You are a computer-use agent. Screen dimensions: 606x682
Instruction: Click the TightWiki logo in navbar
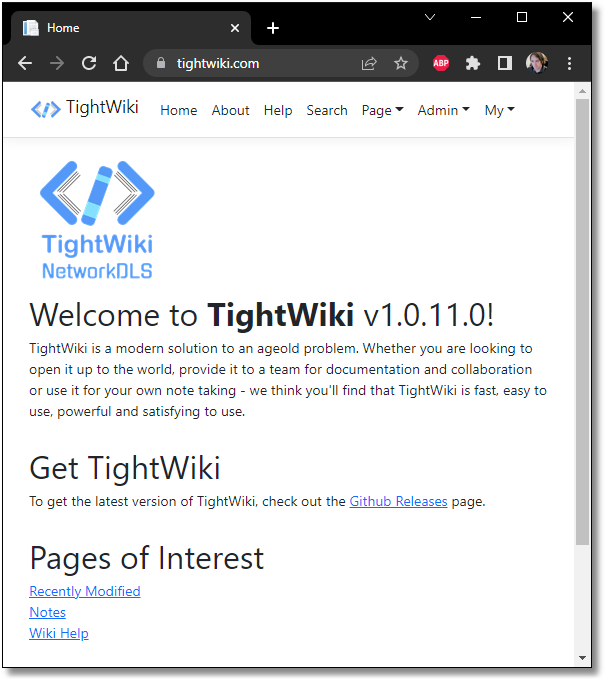(84, 109)
